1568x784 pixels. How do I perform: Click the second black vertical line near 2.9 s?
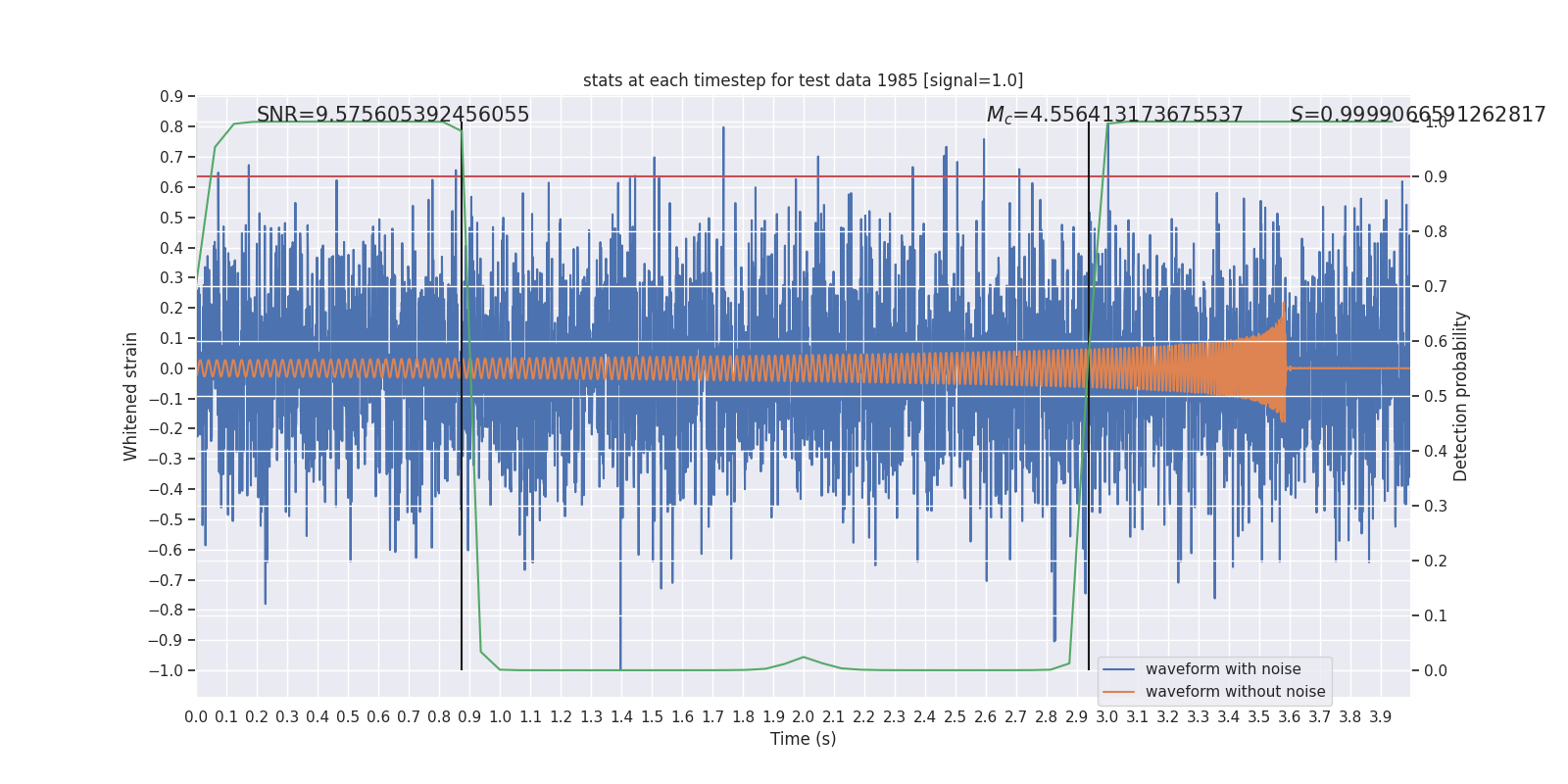[x=1089, y=396]
